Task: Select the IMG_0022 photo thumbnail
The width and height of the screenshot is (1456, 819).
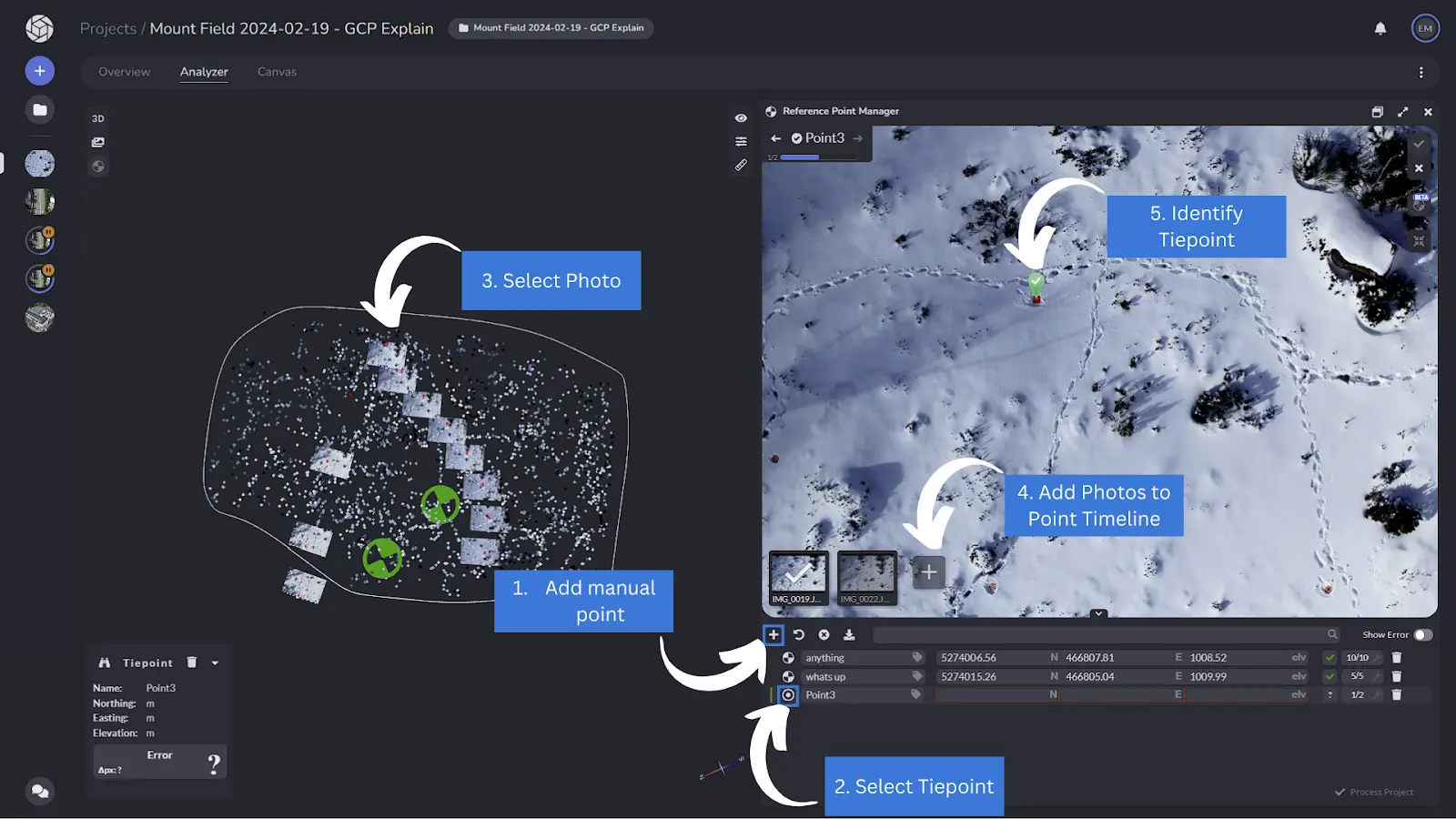Action: [x=866, y=577]
